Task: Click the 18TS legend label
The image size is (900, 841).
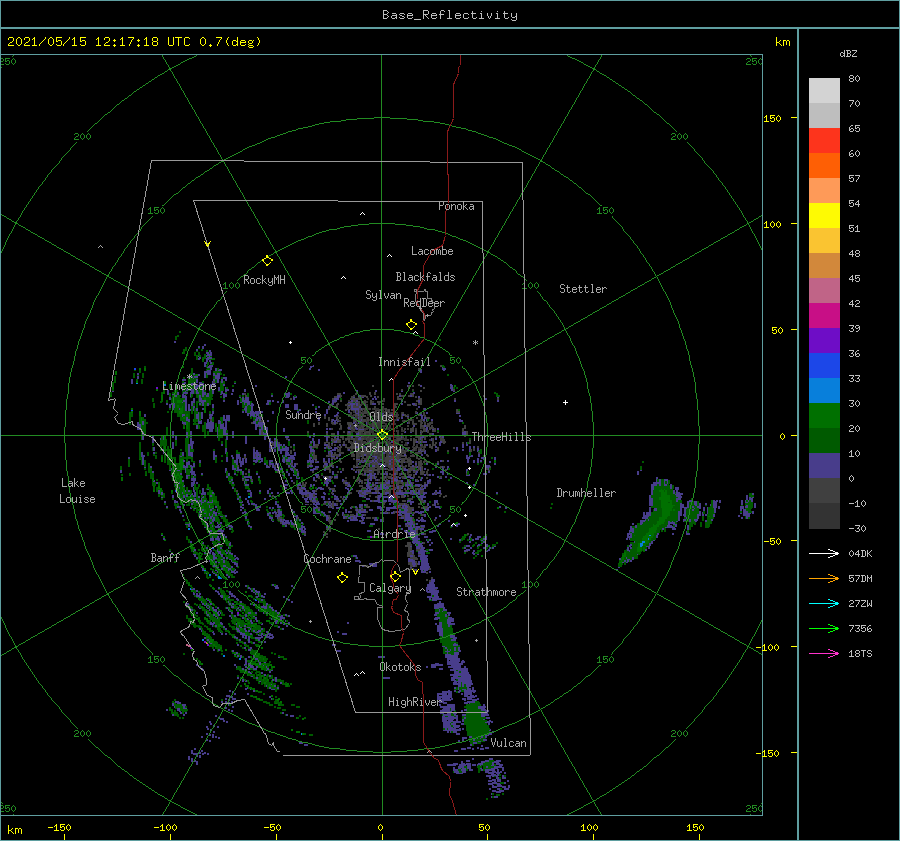Action: click(860, 653)
